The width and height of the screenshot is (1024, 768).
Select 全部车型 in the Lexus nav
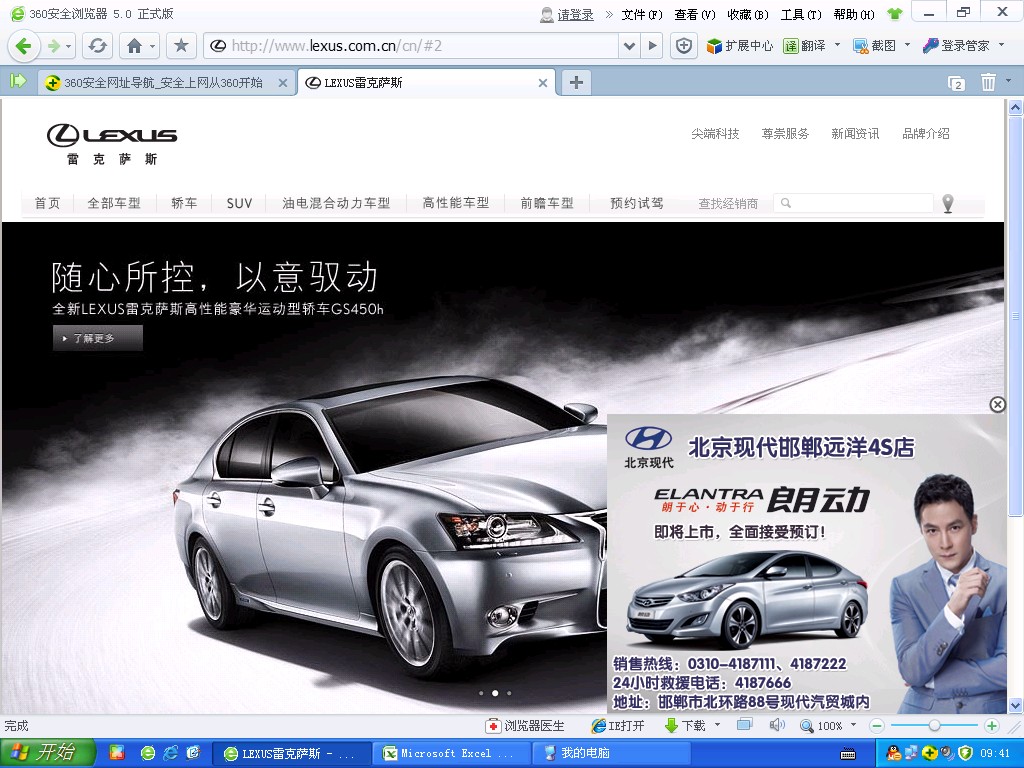pyautogui.click(x=114, y=203)
